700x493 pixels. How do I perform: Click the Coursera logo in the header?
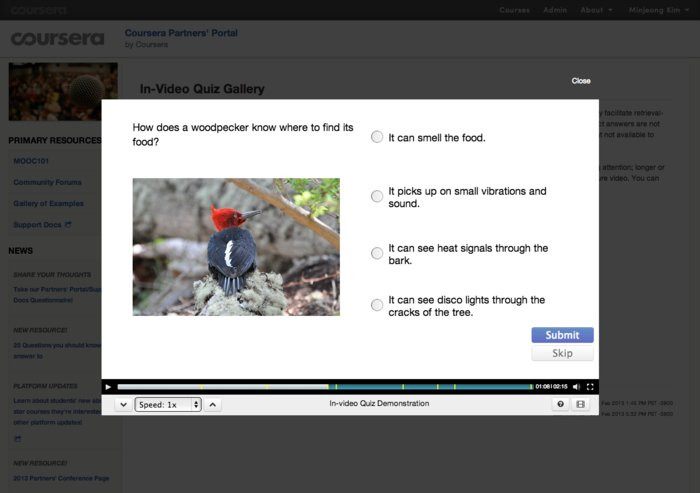[x=58, y=39]
